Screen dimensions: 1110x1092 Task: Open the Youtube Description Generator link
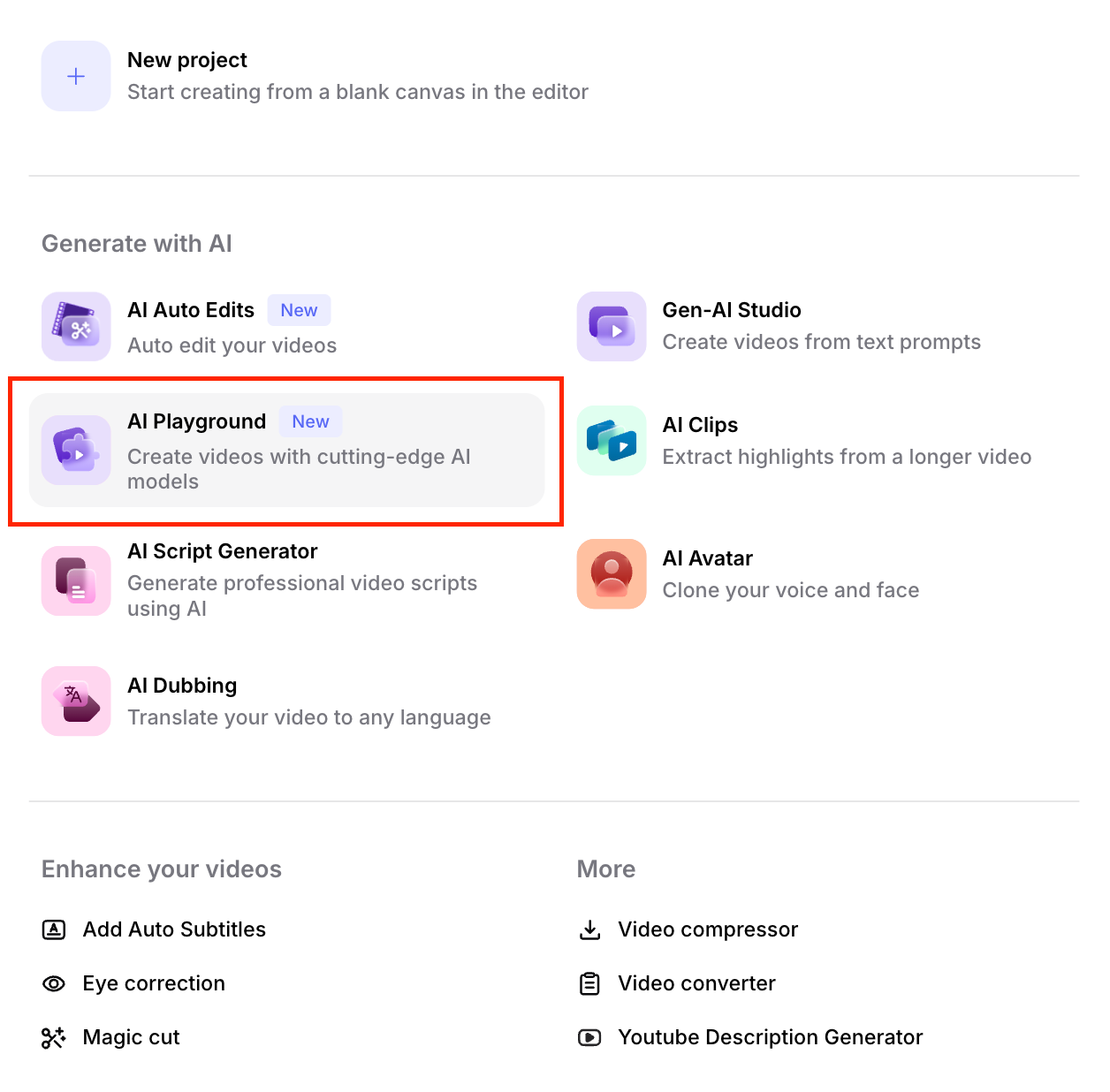coord(770,1037)
